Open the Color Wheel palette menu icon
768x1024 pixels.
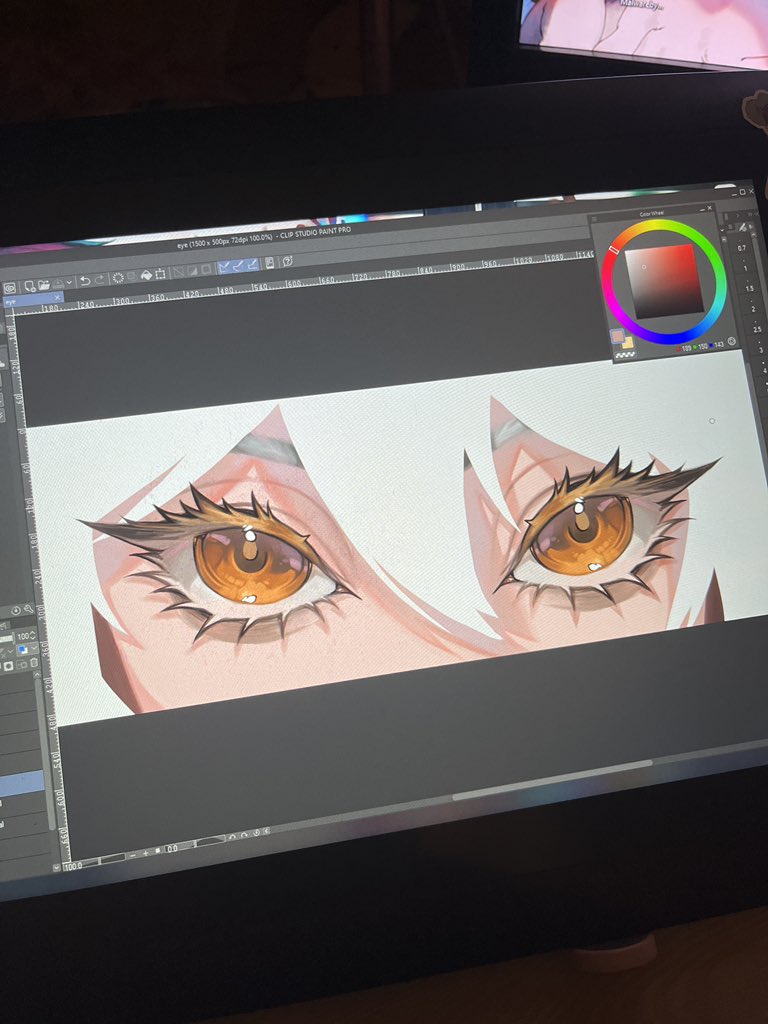(594, 219)
